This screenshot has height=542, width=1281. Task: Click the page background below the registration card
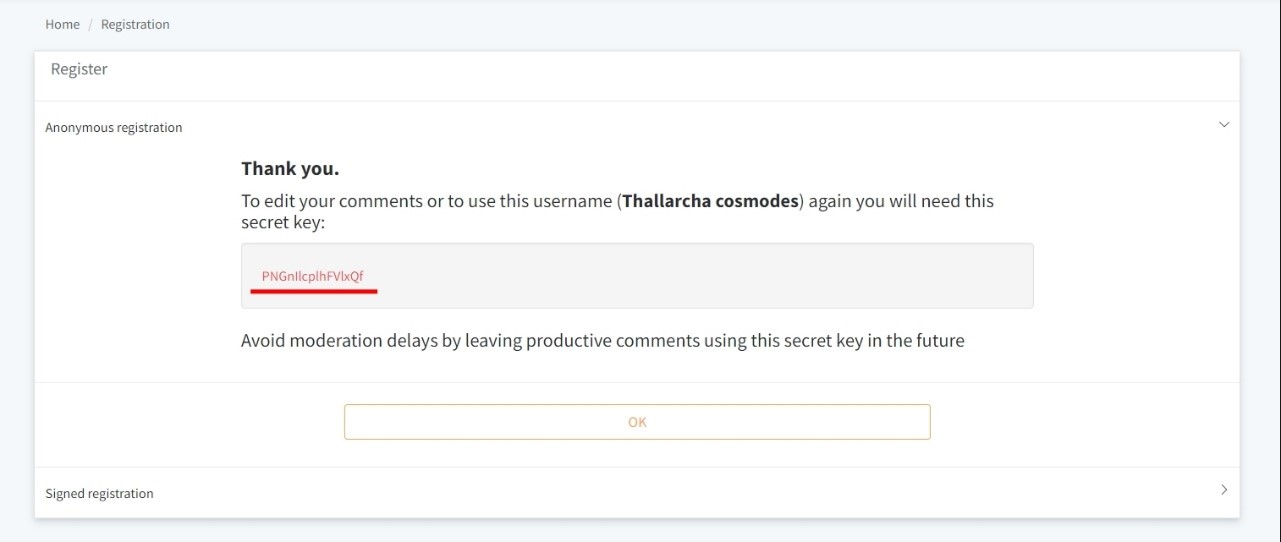tap(640, 531)
